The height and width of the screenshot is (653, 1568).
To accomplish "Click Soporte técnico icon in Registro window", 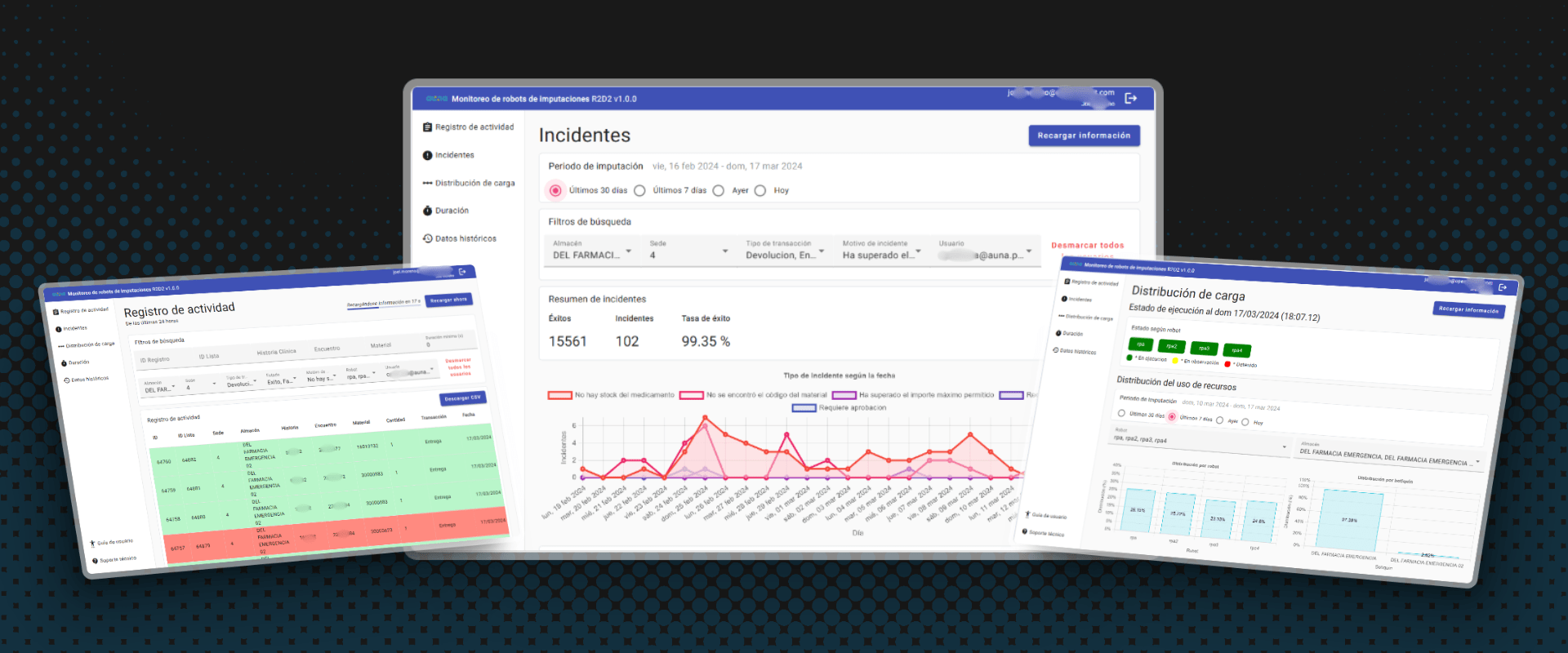I will click(x=95, y=561).
